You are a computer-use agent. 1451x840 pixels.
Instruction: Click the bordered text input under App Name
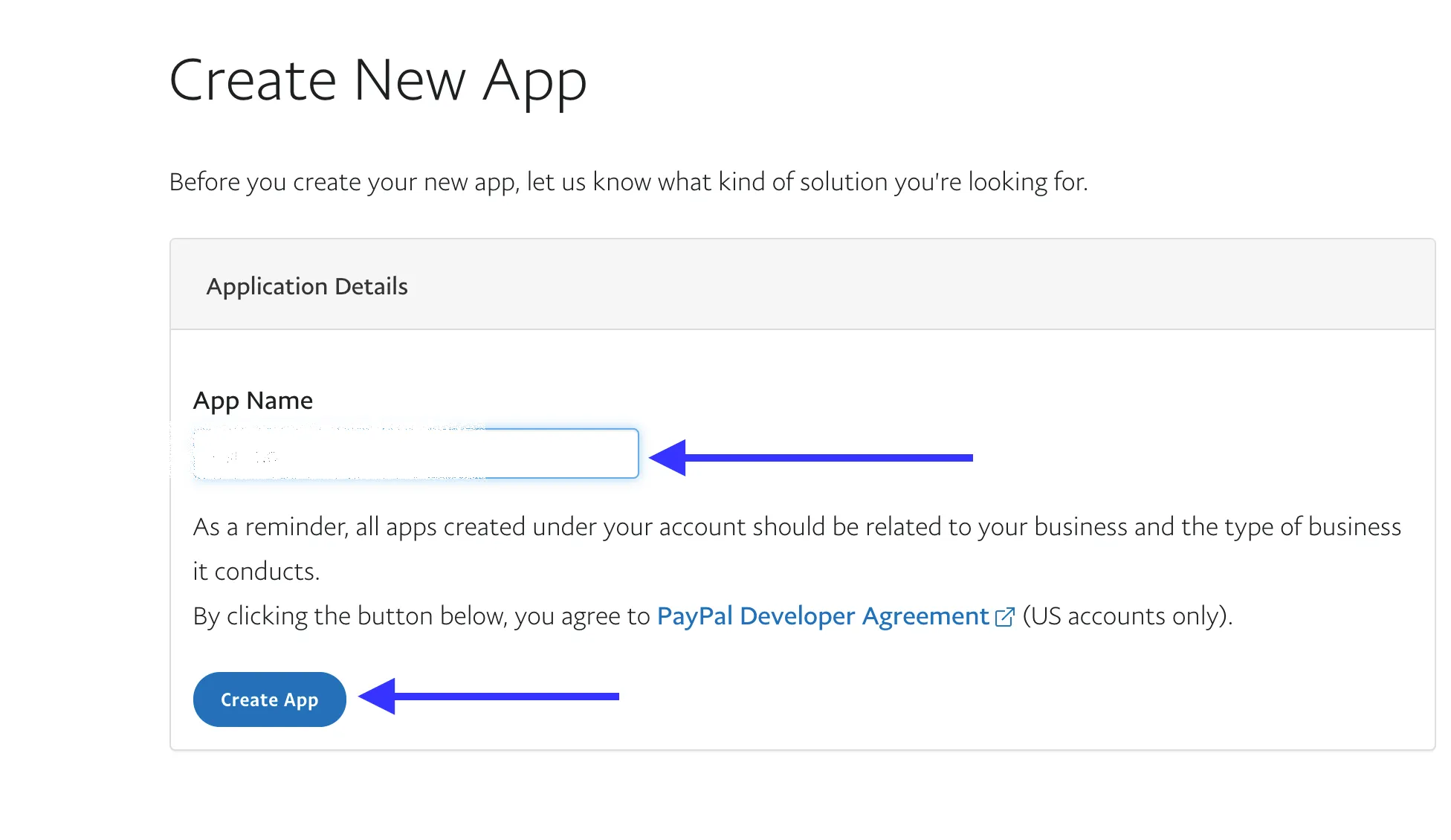[415, 453]
